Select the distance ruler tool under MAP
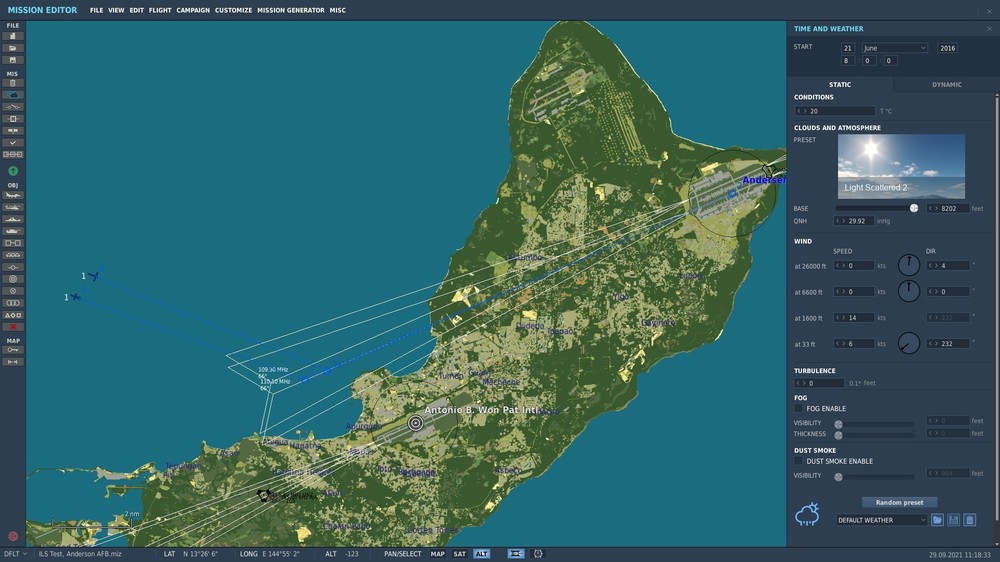The image size is (1000, 562). pos(13,362)
